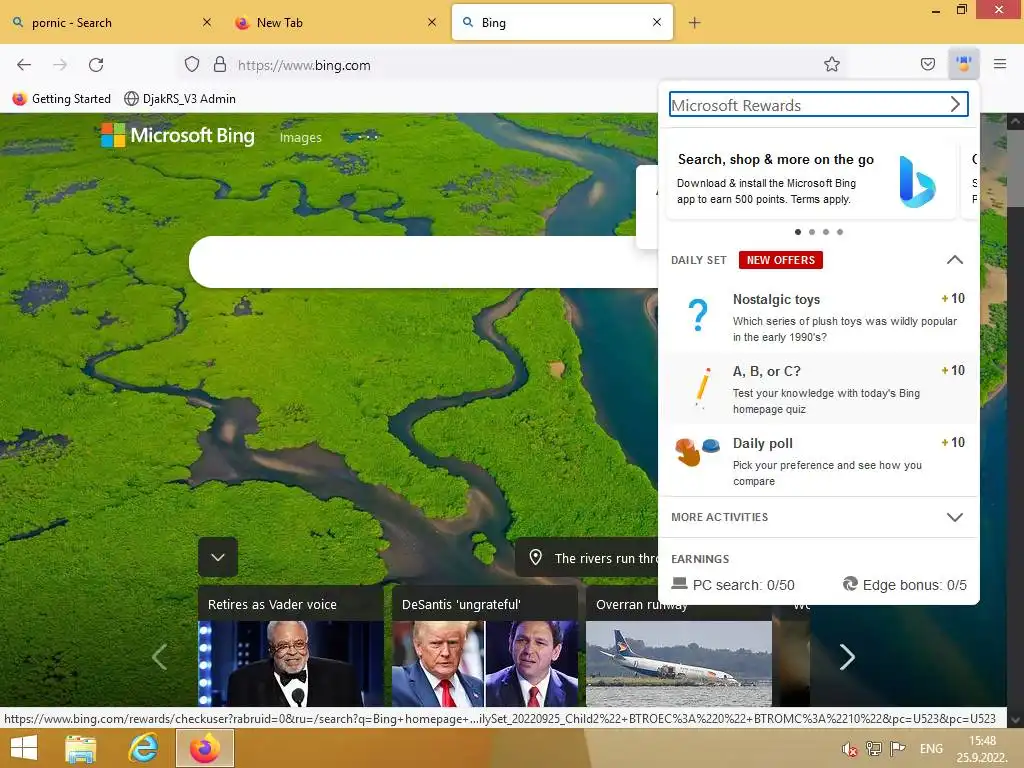1024x768 pixels.
Task: Close the Bing tab
Action: coord(657,22)
